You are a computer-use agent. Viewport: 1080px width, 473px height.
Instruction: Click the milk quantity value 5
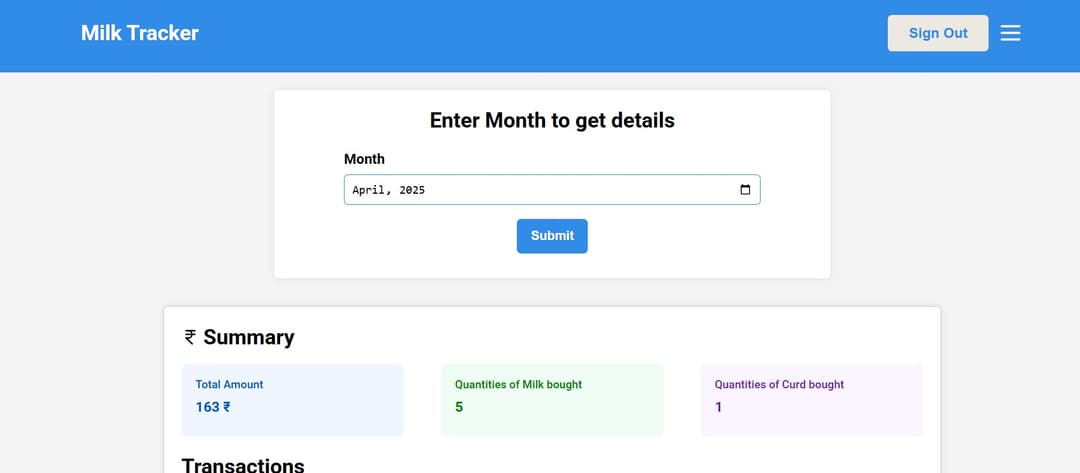tap(459, 407)
